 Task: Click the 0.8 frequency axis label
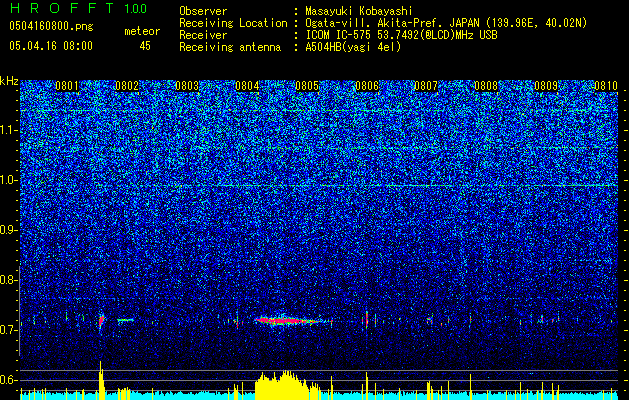tap(9, 280)
